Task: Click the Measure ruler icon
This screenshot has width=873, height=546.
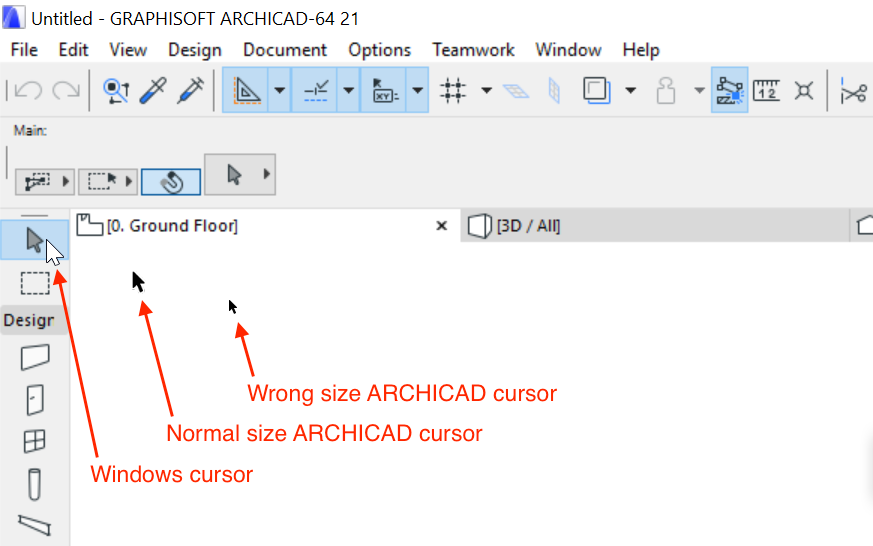Action: click(x=766, y=90)
